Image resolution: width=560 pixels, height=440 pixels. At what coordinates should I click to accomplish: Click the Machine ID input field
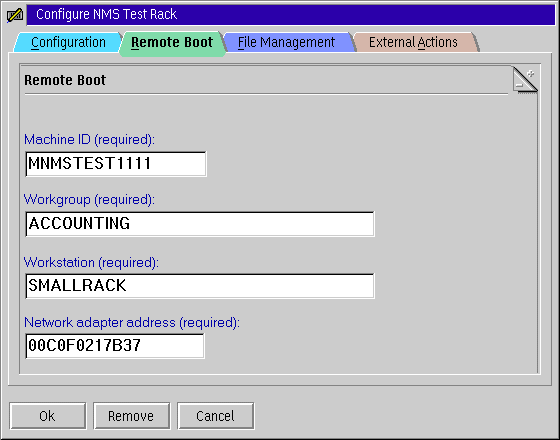[x=116, y=164]
